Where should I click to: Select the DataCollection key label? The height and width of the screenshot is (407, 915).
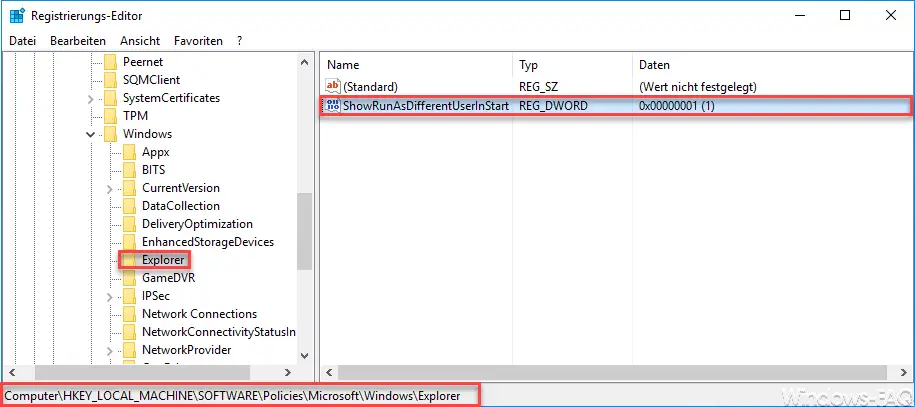tap(181, 206)
